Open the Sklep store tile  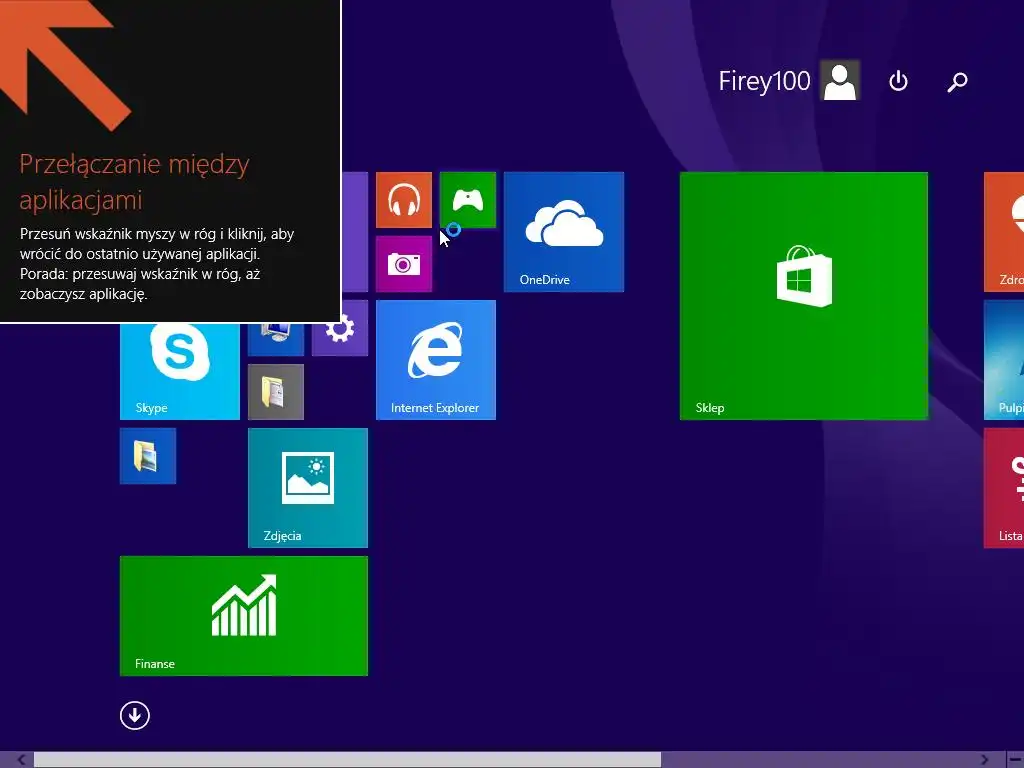click(x=803, y=296)
